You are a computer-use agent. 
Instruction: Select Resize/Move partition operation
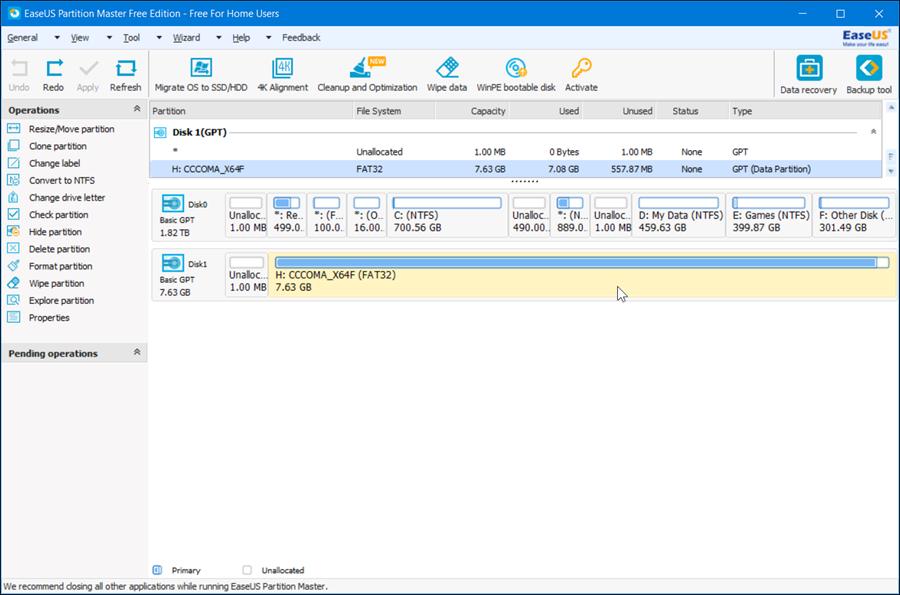coord(71,129)
